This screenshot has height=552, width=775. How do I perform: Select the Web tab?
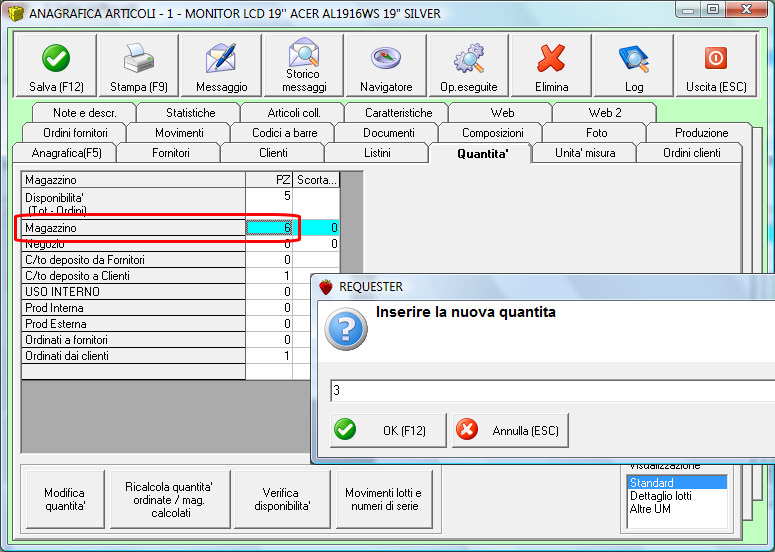502,113
